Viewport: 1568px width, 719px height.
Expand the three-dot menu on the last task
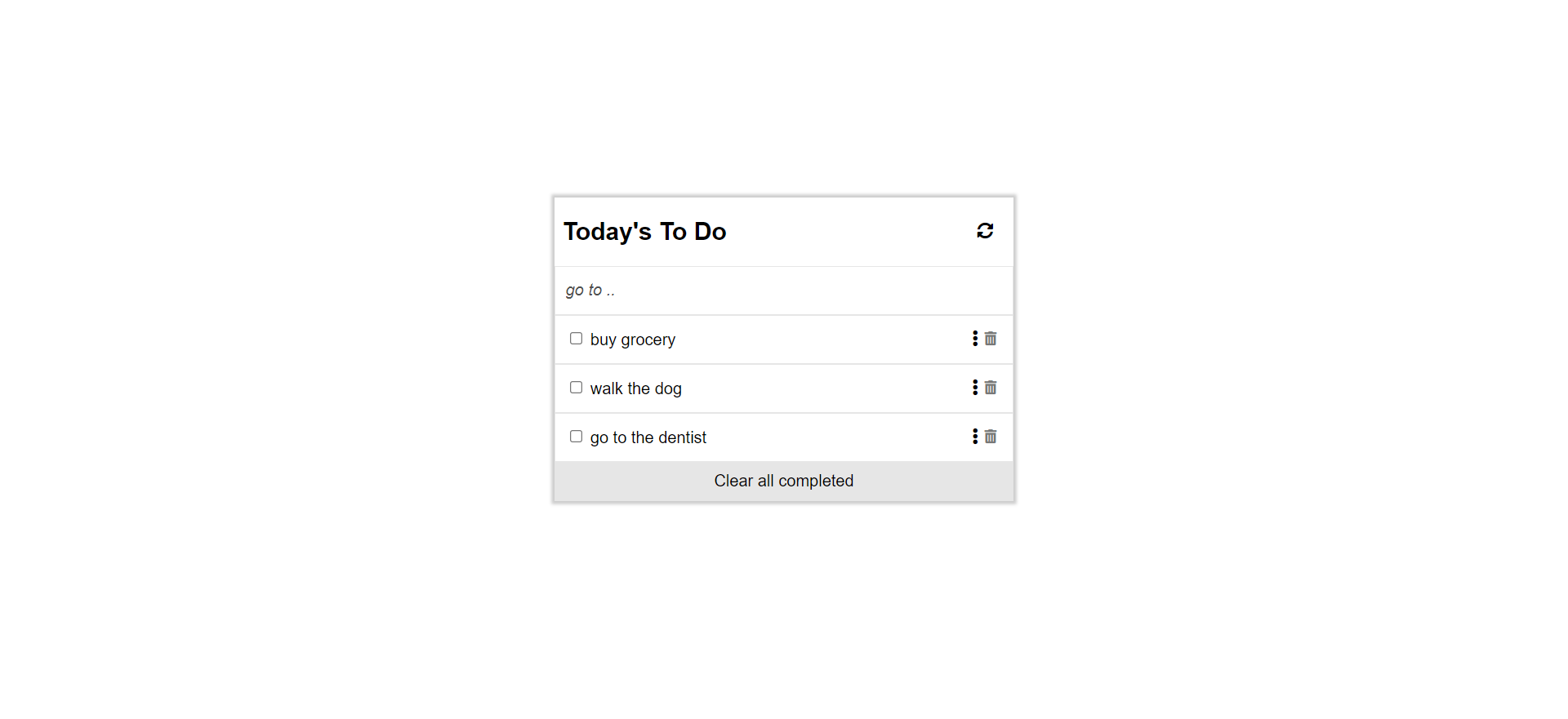point(973,437)
